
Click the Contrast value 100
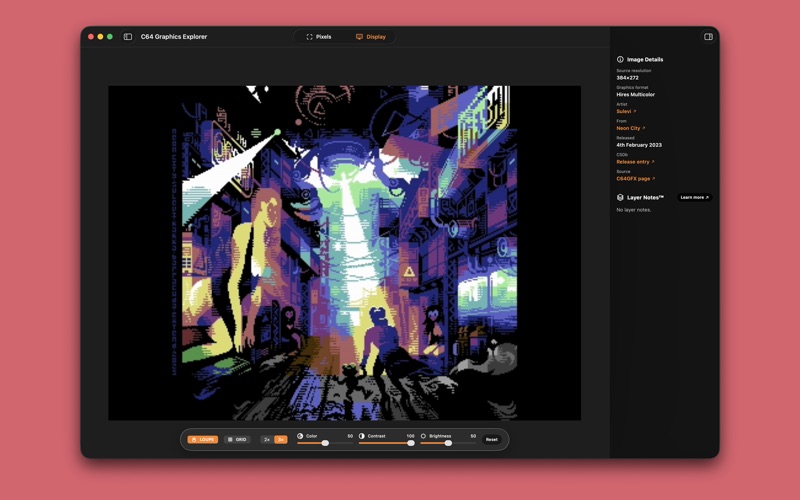[410, 436]
